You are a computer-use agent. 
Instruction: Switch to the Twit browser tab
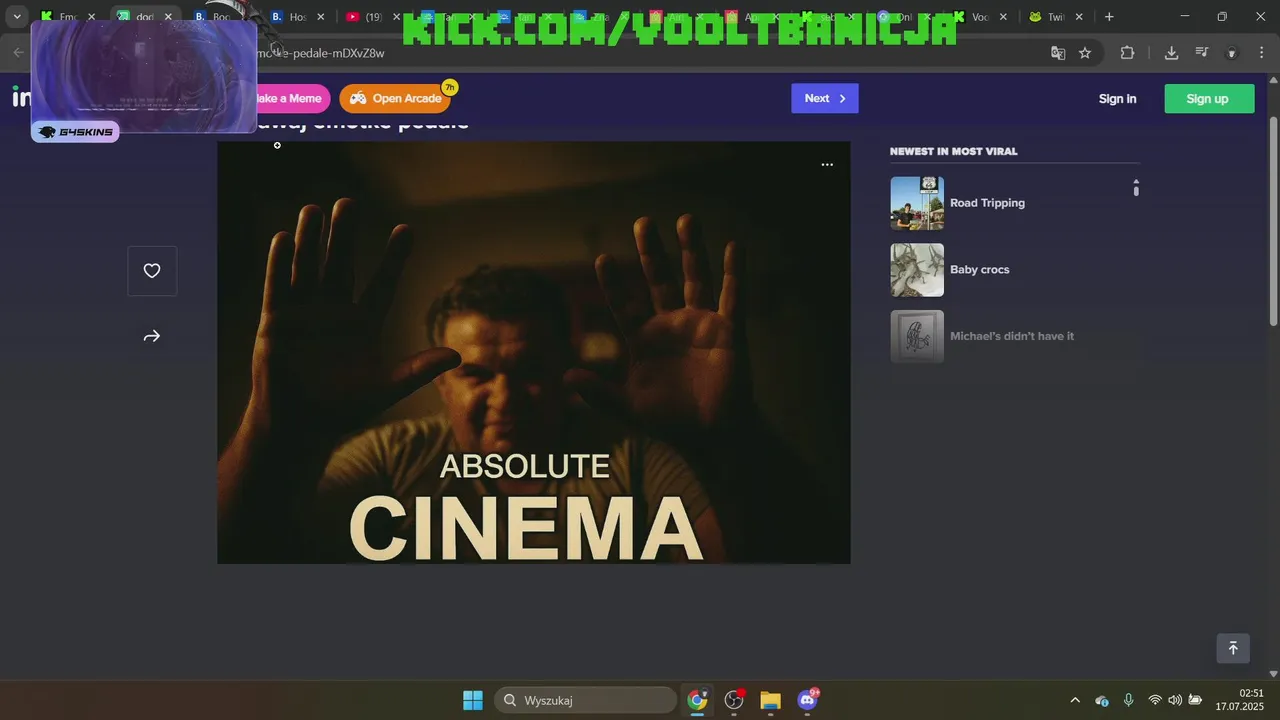pyautogui.click(x=1055, y=17)
